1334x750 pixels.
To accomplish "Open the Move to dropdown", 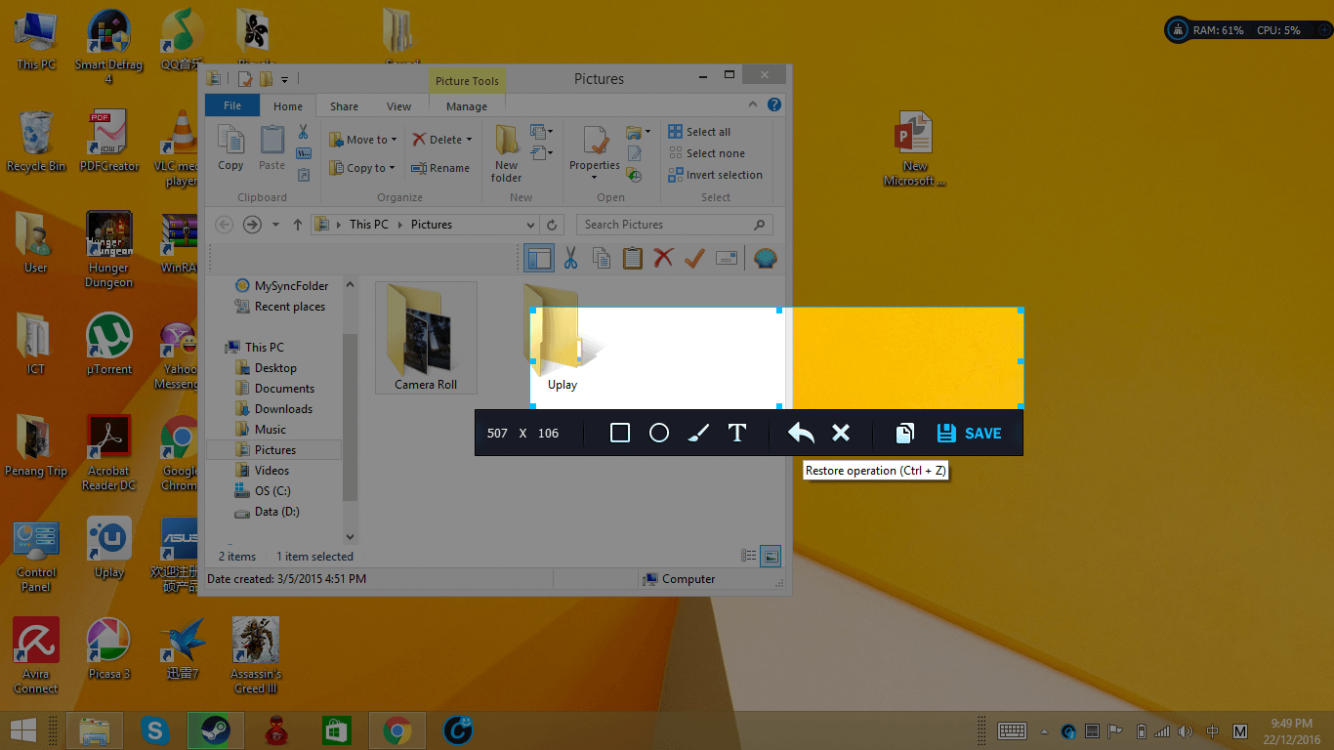I will tap(363, 140).
